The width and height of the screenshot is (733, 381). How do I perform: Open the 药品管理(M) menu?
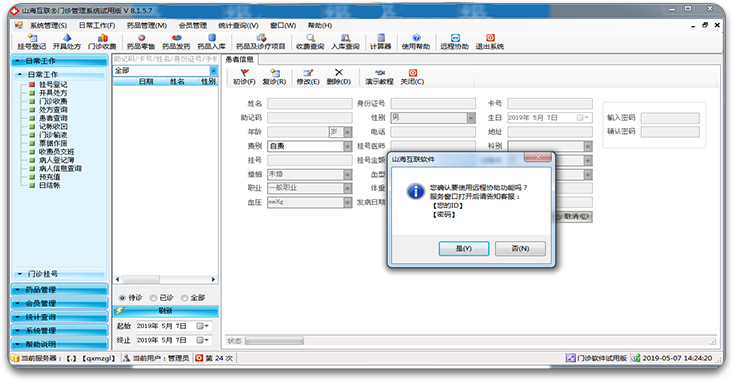[x=146, y=25]
